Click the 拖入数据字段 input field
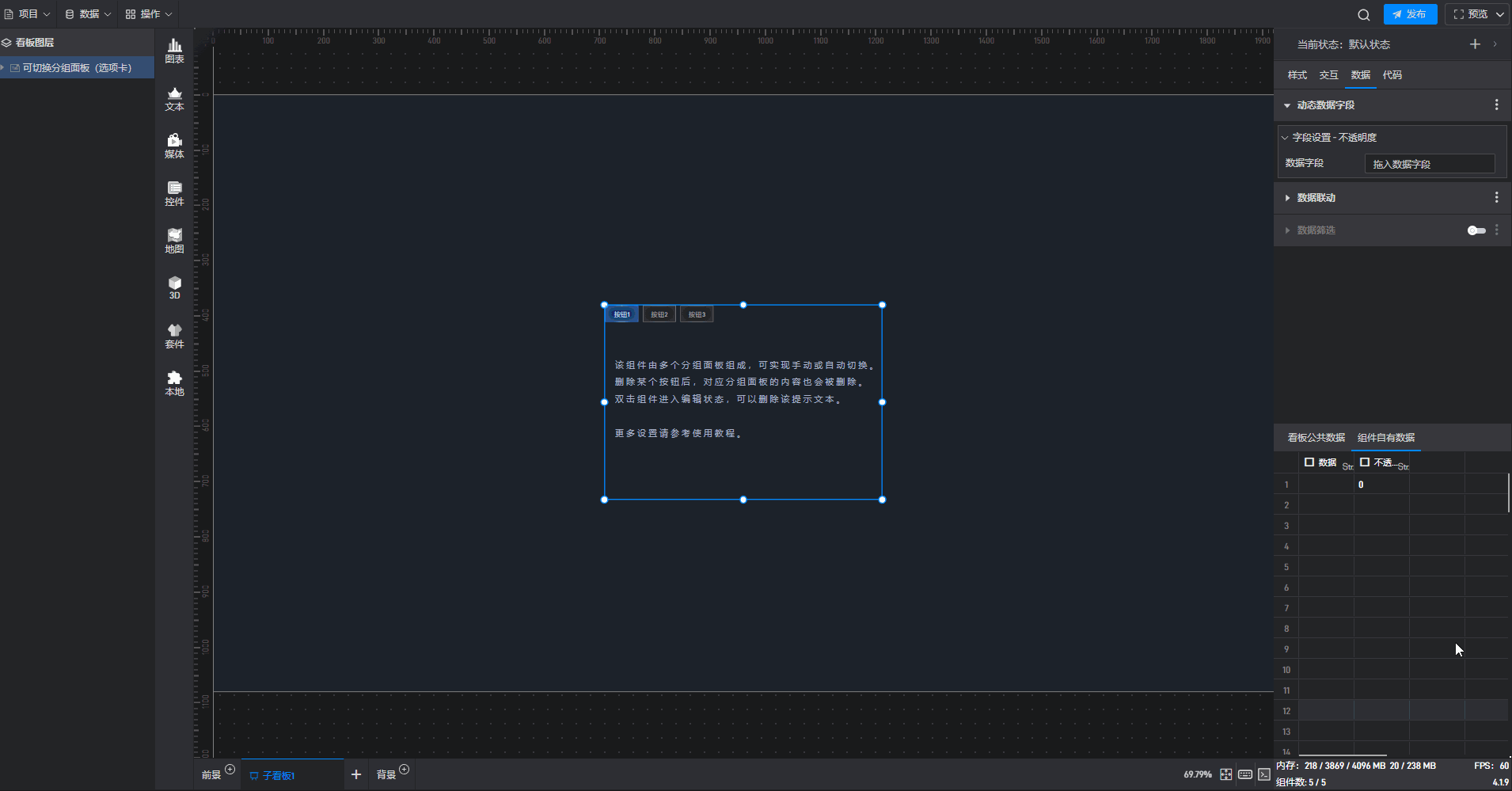1512x791 pixels. click(1429, 164)
